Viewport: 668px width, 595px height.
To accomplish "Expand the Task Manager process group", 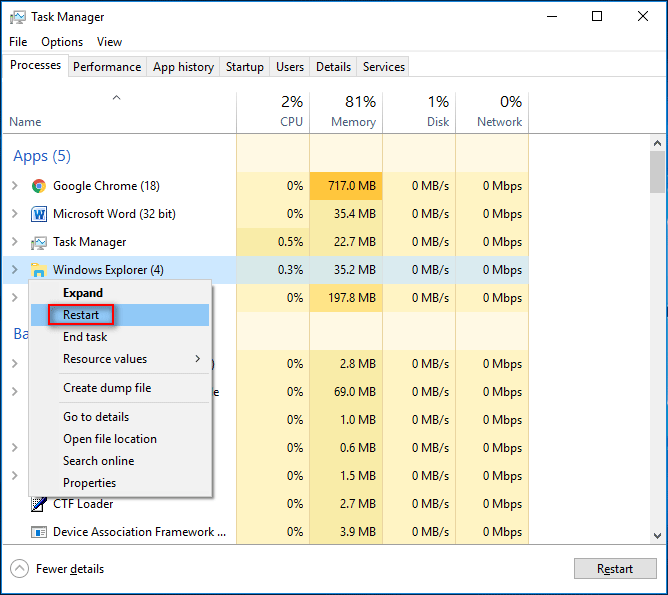I will point(15,242).
